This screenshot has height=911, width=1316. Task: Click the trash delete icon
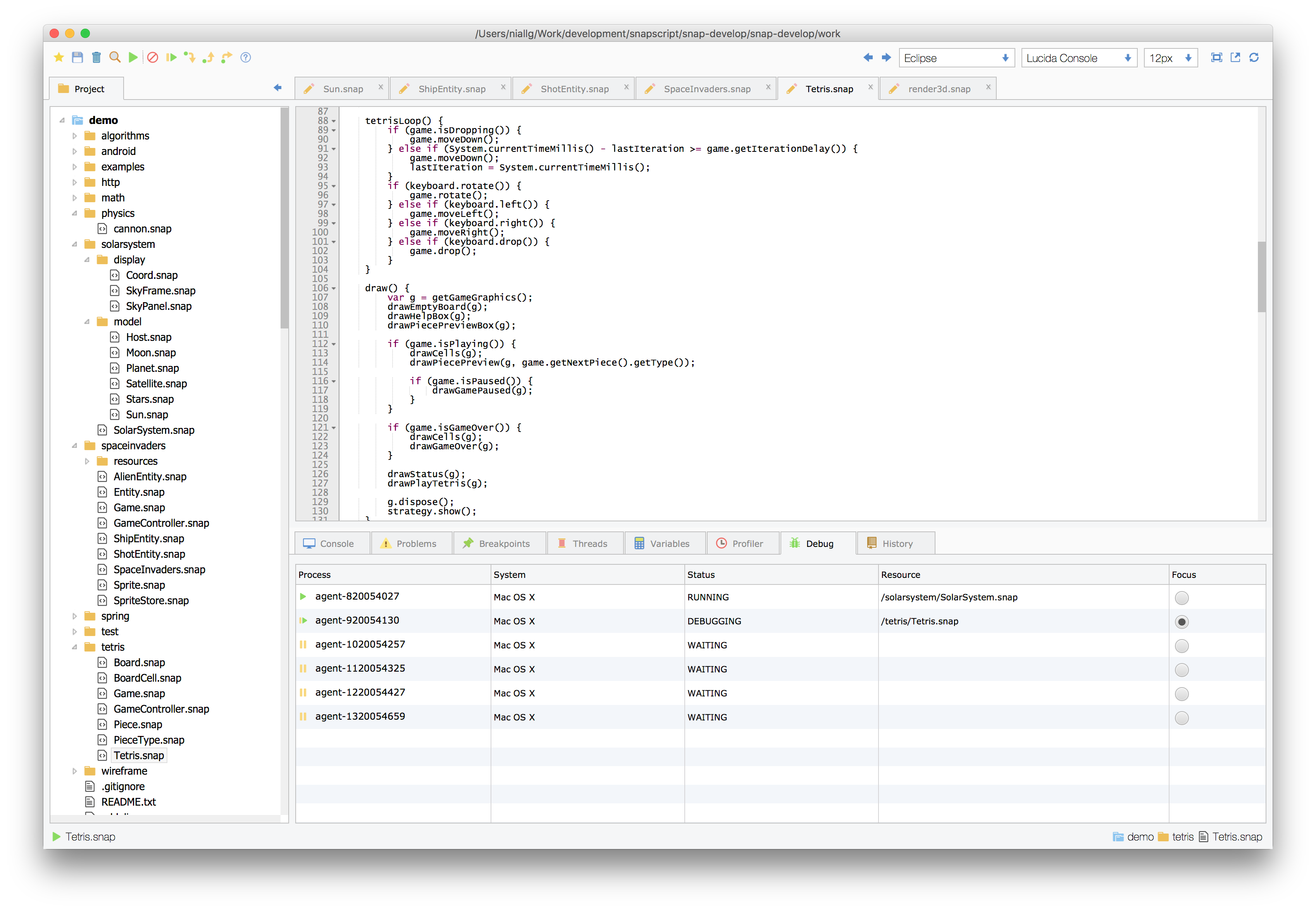point(96,58)
